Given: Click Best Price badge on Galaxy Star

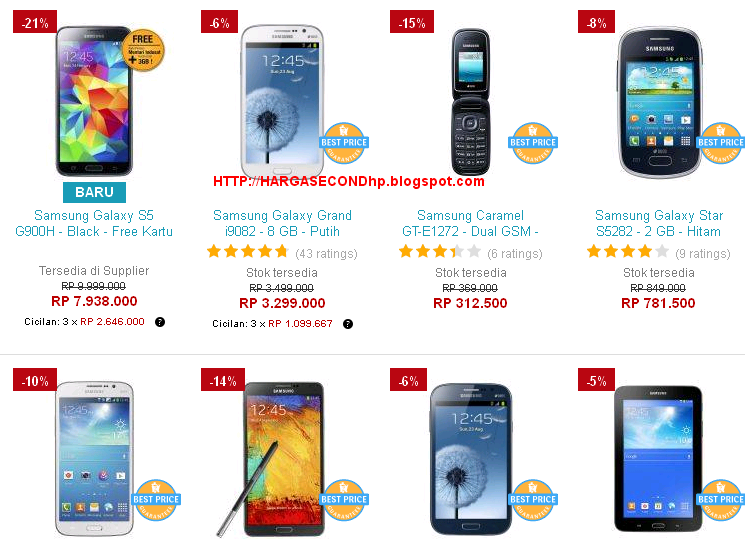Looking at the screenshot, I should (x=721, y=143).
